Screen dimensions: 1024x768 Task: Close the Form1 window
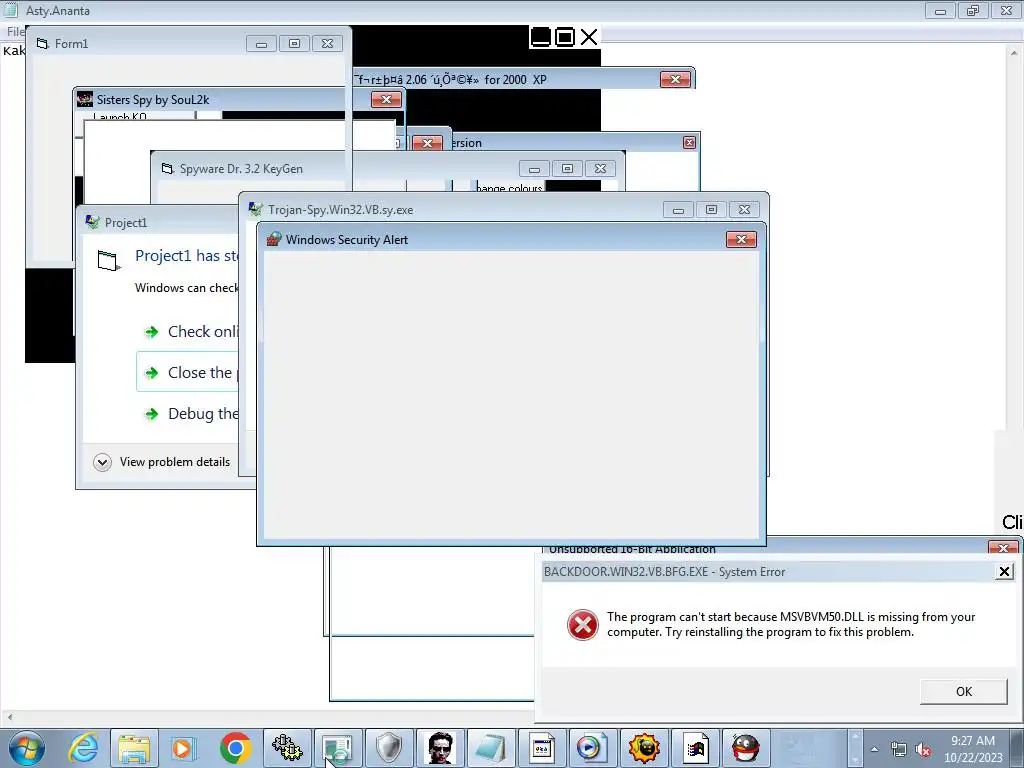pyautogui.click(x=328, y=44)
